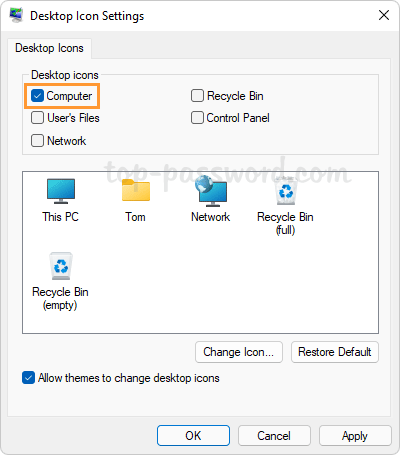The height and width of the screenshot is (455, 400).
Task: Click the title bar computer icon
Action: point(16,15)
